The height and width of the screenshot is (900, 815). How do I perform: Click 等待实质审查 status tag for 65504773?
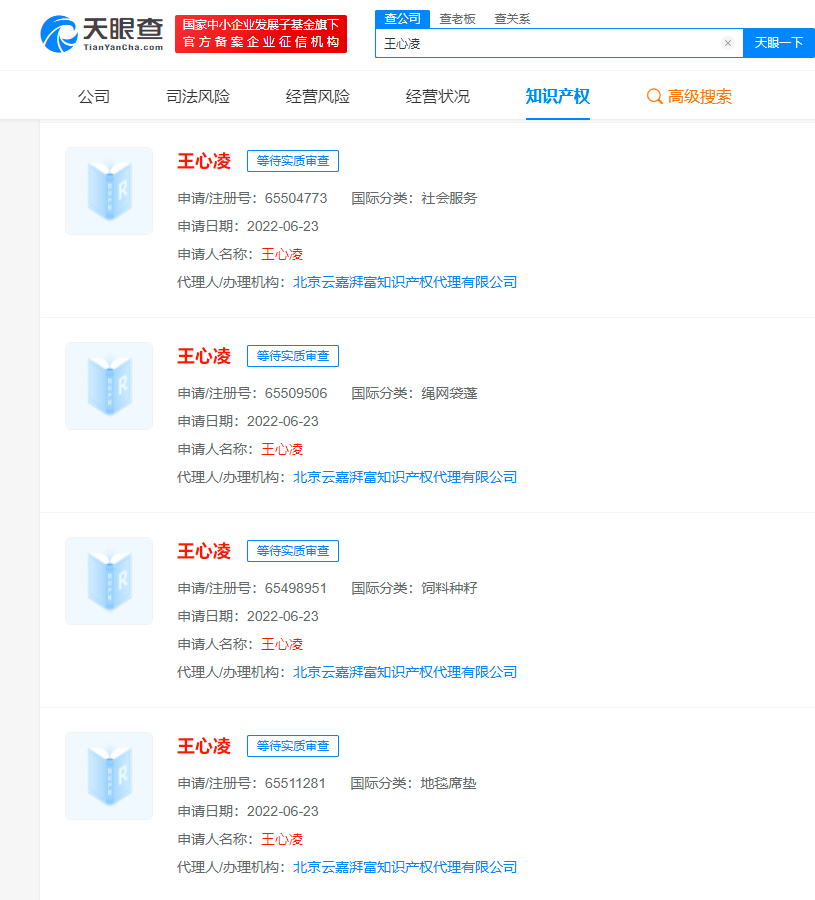[293, 161]
